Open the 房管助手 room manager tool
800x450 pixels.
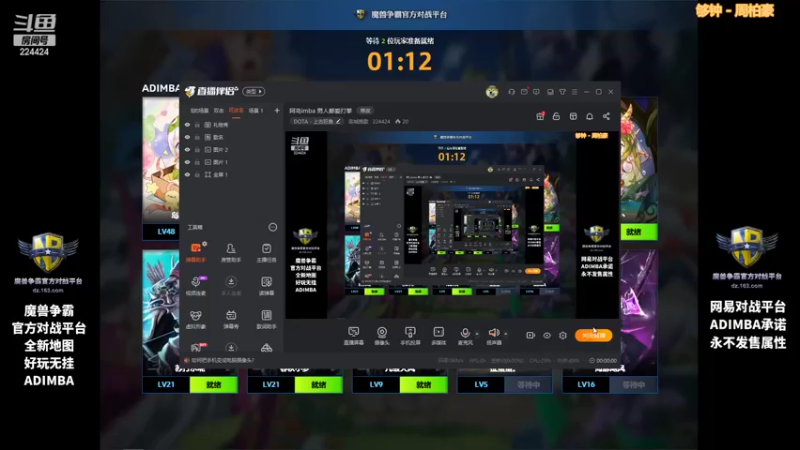pyautogui.click(x=231, y=253)
